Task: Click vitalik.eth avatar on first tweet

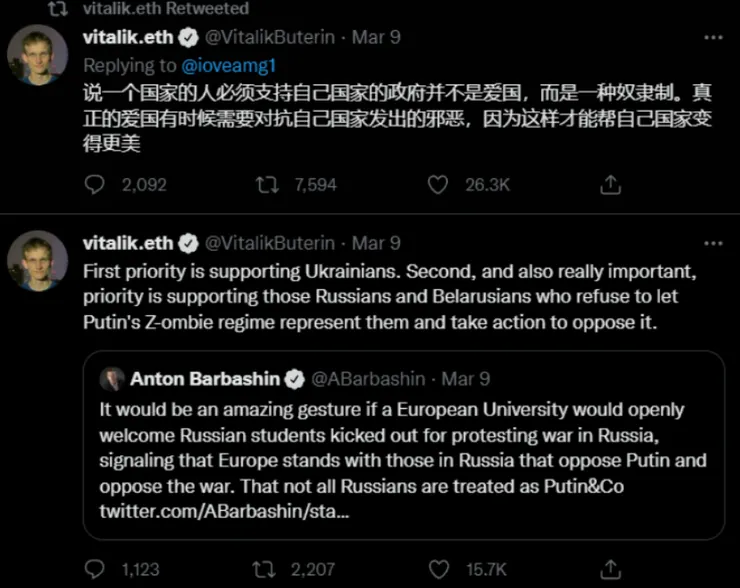Action: [37, 56]
